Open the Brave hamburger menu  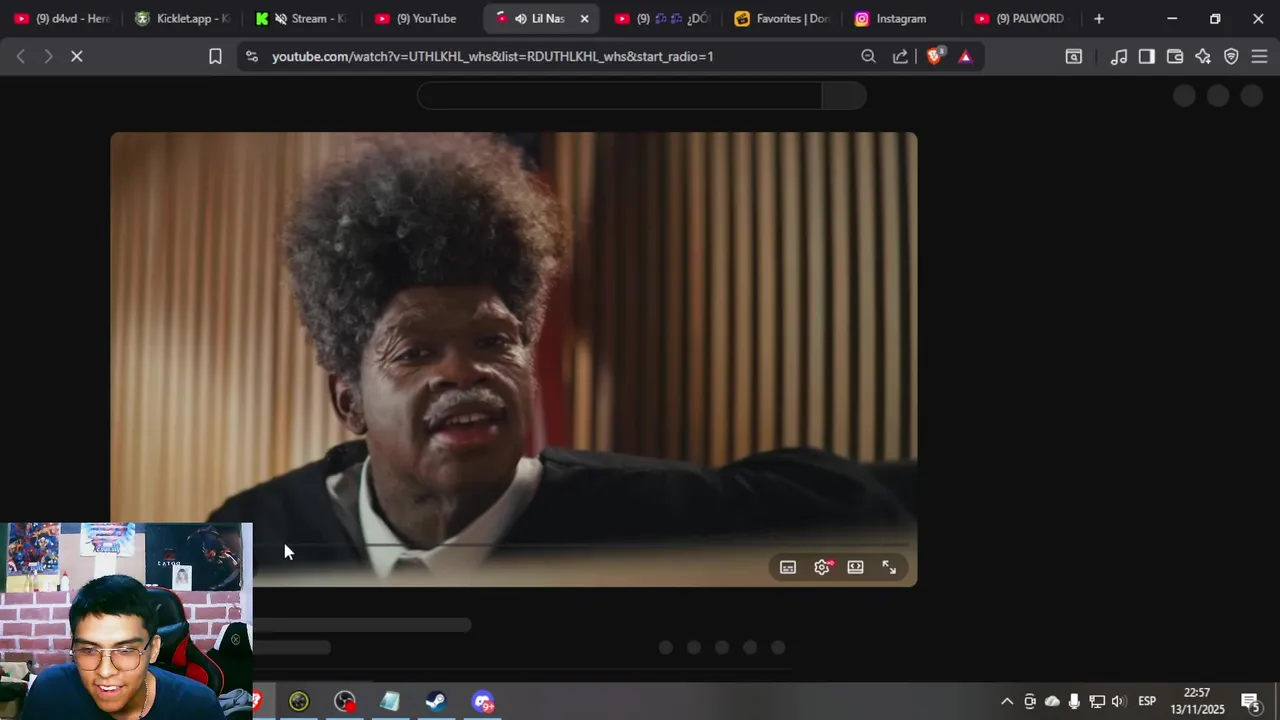[x=1259, y=57]
